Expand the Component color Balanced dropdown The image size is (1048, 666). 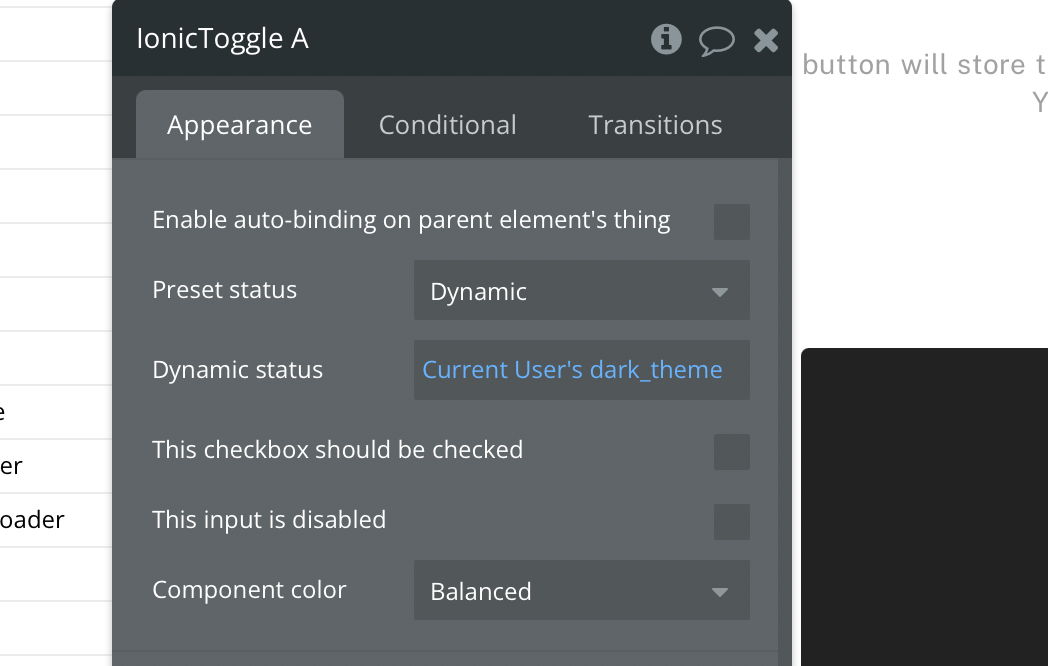581,590
